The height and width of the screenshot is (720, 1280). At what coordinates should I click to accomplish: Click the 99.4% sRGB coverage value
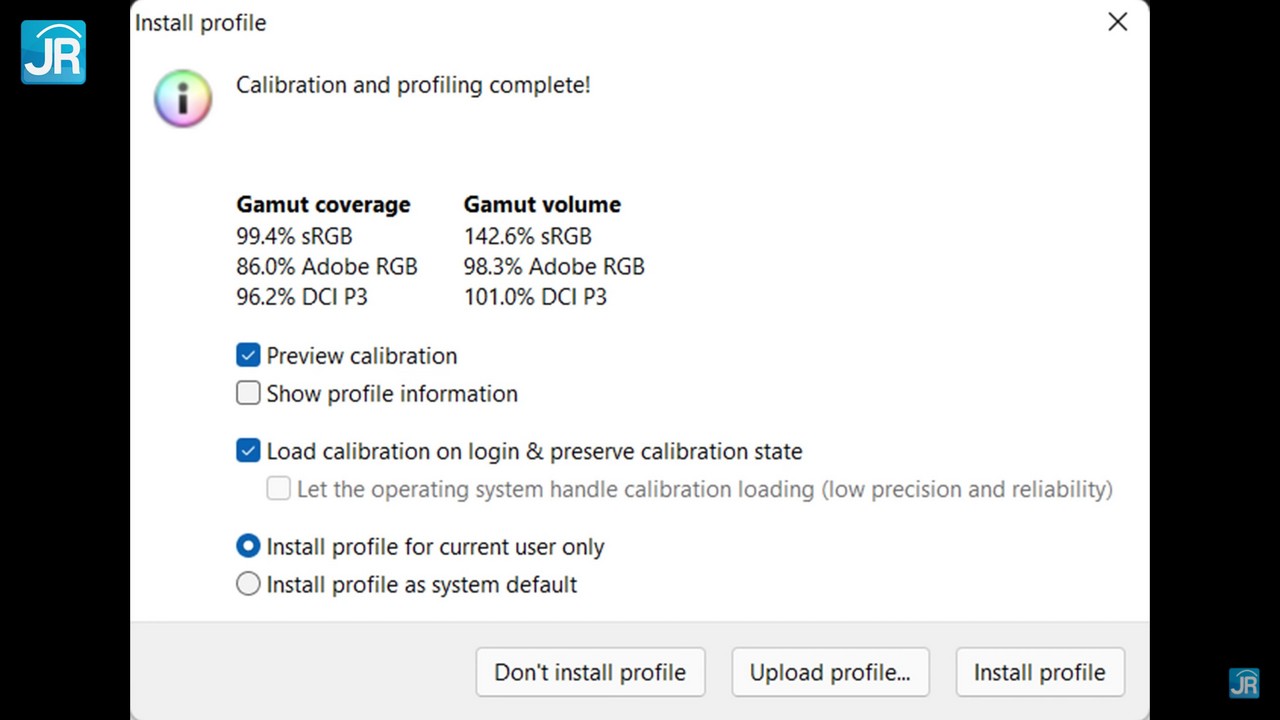[x=294, y=236]
